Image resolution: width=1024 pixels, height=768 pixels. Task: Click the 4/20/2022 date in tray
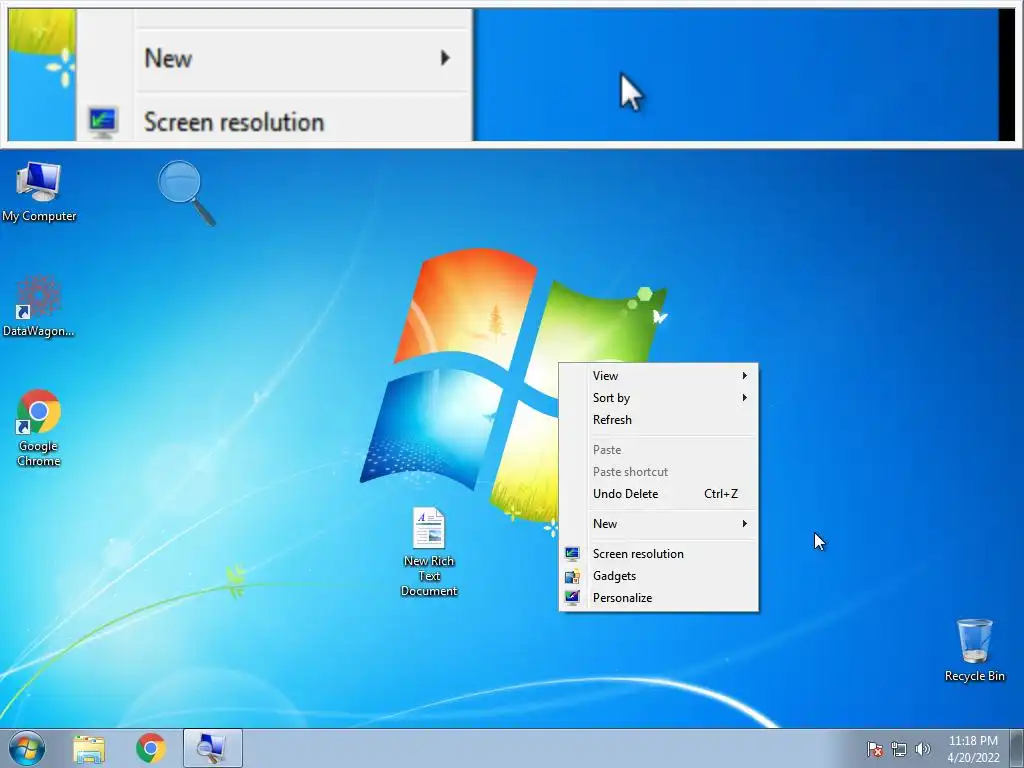tap(973, 758)
